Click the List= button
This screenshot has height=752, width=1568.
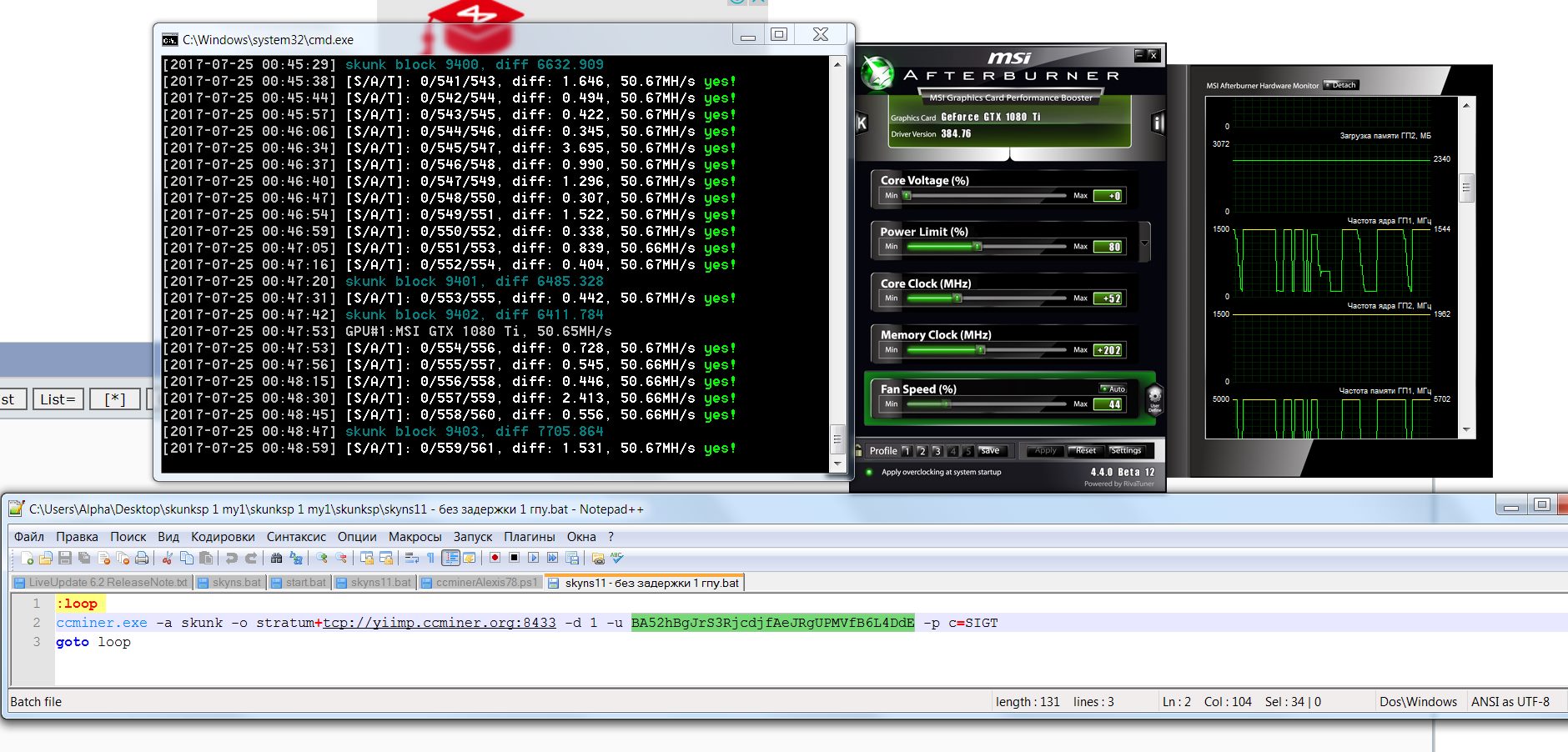coord(58,399)
